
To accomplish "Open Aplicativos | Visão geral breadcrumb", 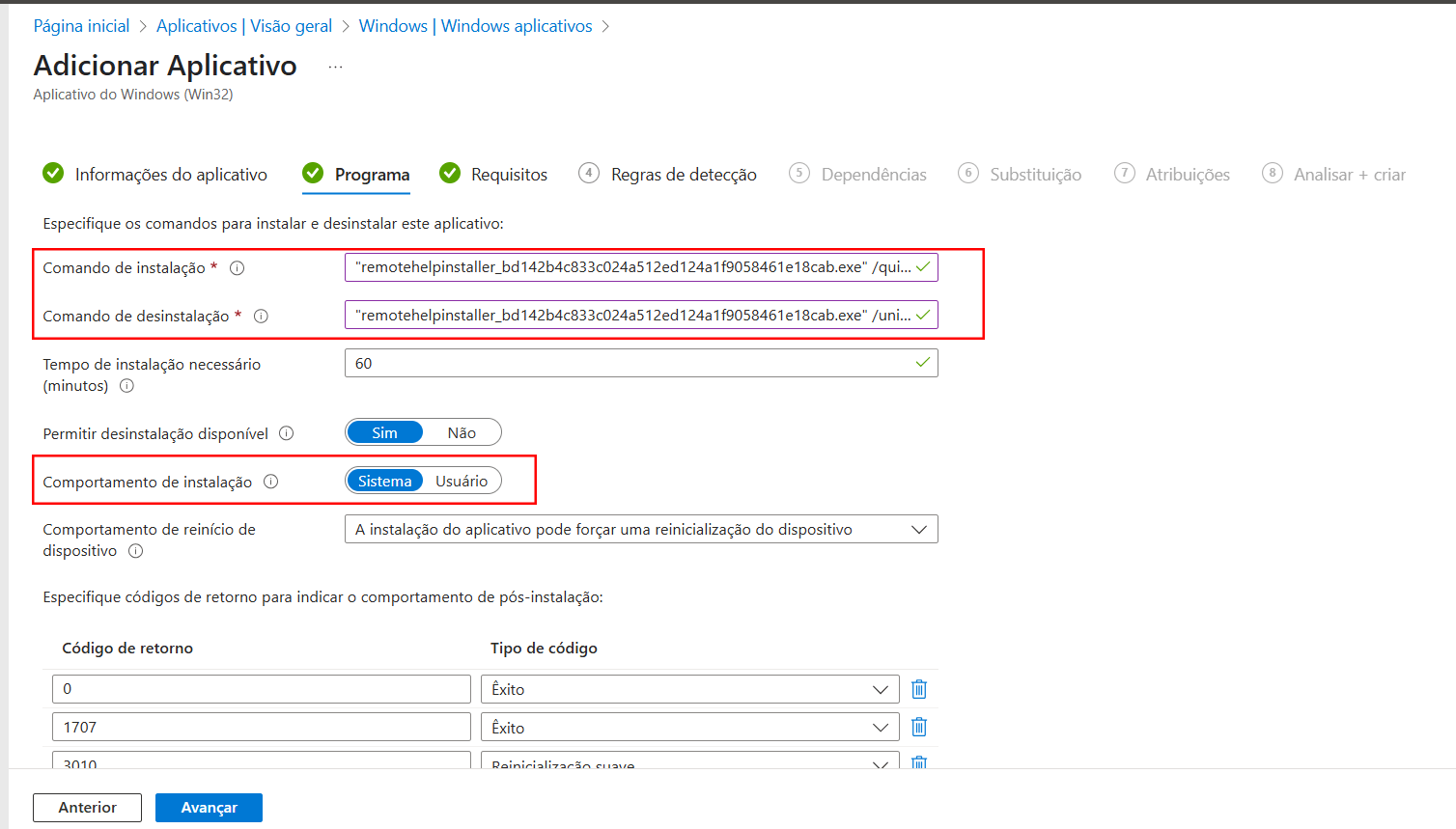I will (x=244, y=26).
